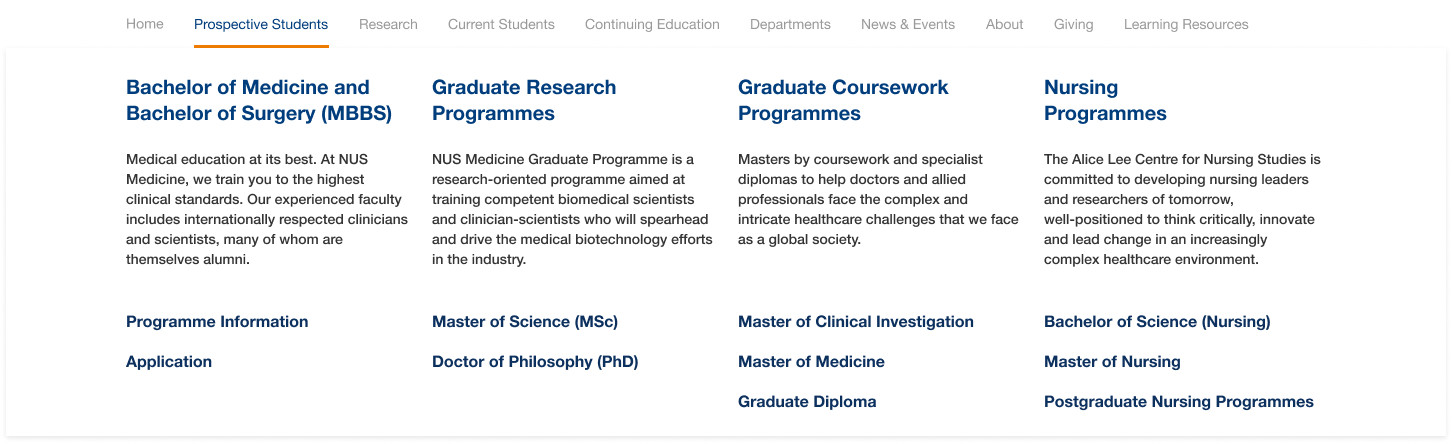Open the Research menu
The height and width of the screenshot is (444, 1452).
(388, 24)
